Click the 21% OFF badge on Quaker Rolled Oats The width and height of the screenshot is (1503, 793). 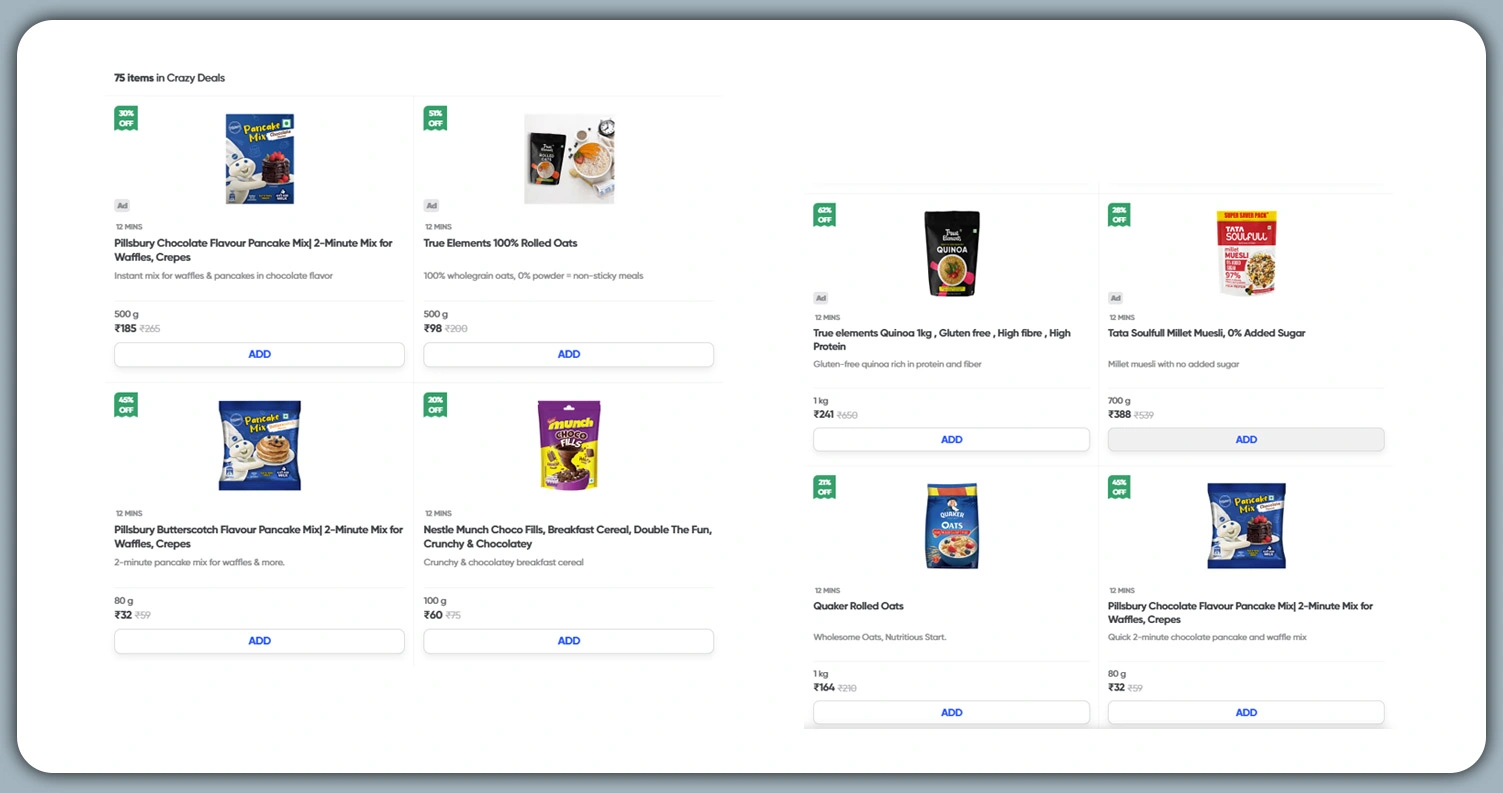[824, 487]
